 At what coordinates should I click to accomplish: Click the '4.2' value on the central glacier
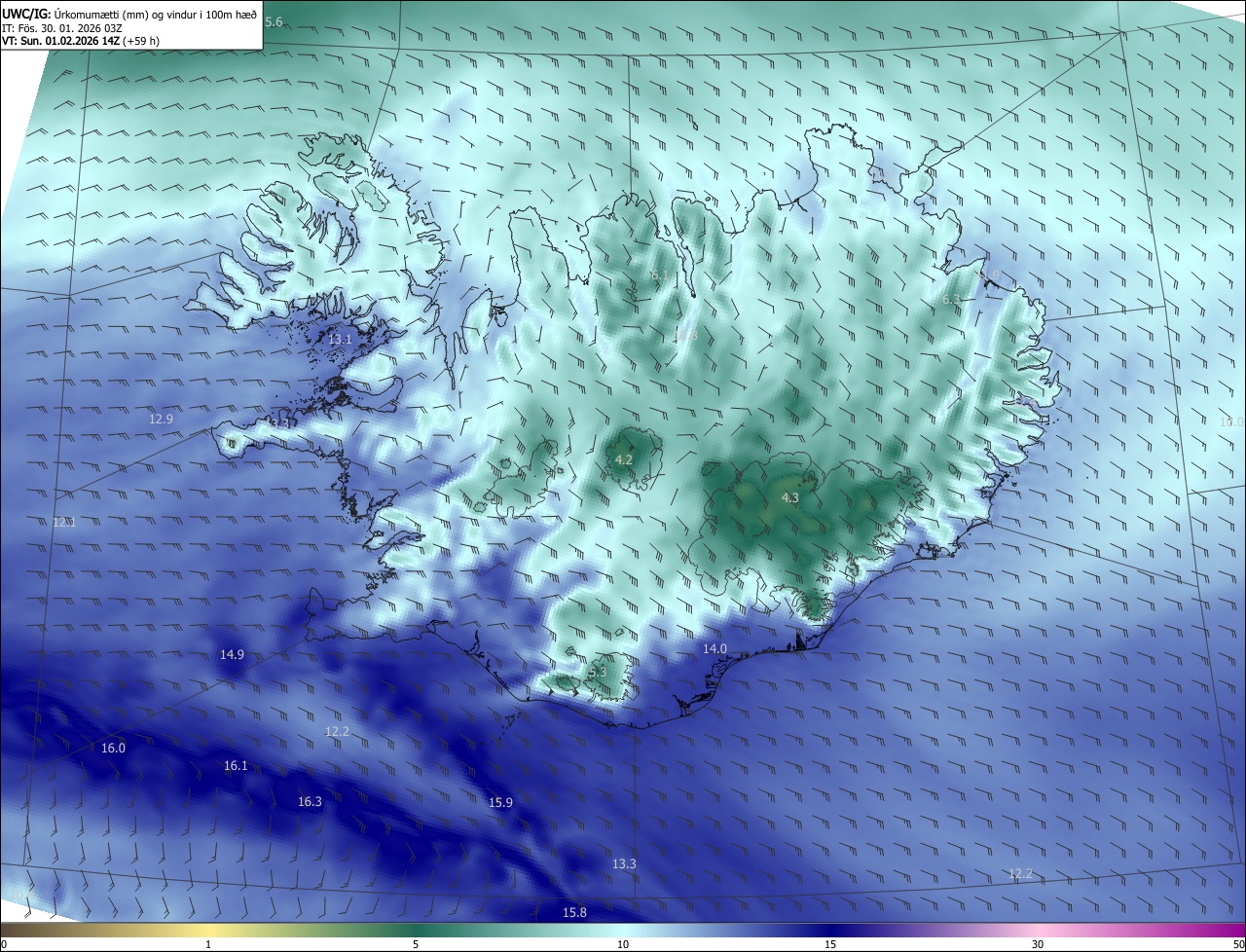[624, 459]
